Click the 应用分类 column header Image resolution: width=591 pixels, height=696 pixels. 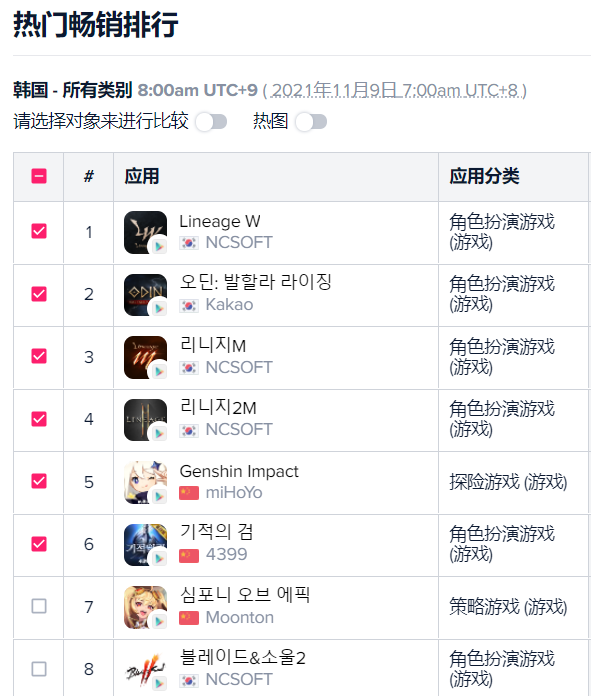point(484,176)
